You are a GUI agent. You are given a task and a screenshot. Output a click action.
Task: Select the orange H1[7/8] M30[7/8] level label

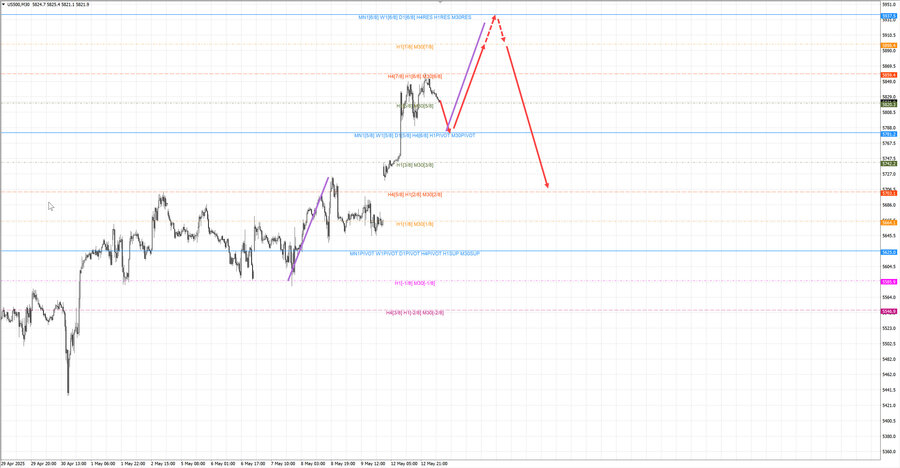pyautogui.click(x=414, y=47)
